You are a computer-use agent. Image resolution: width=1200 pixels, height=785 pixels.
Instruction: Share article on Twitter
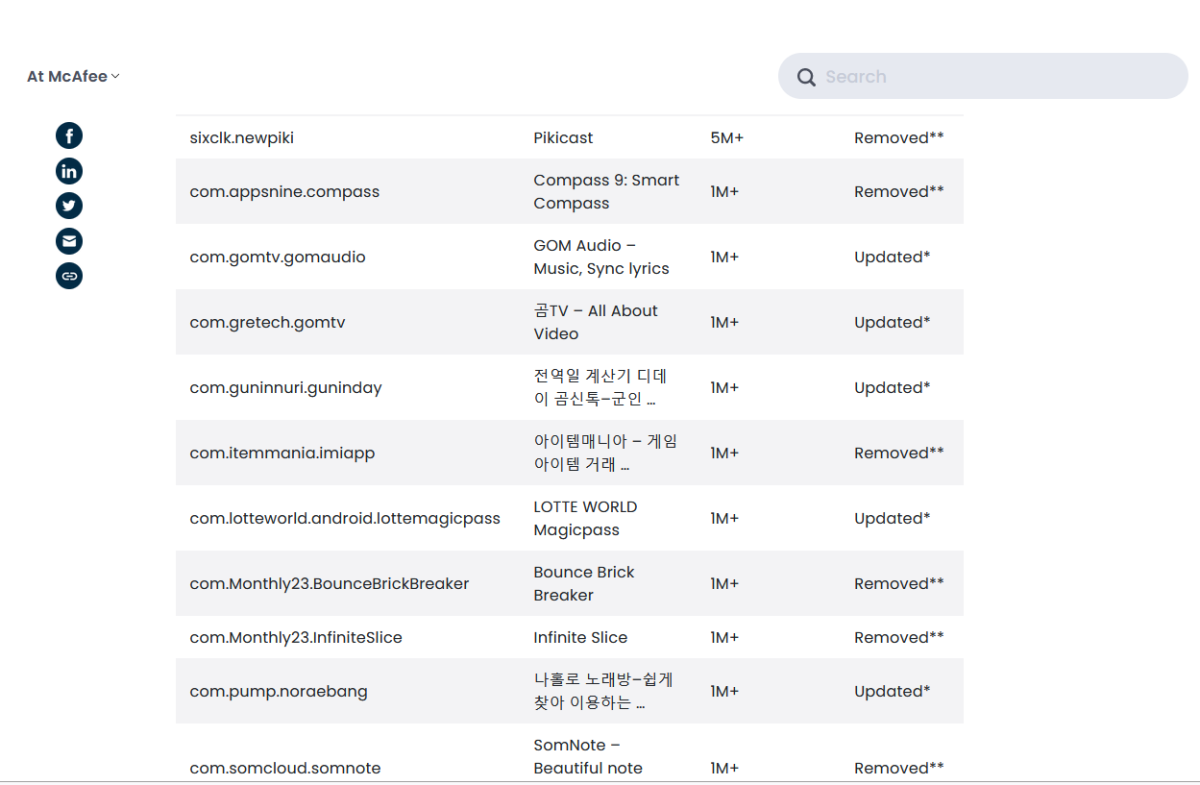tap(69, 206)
